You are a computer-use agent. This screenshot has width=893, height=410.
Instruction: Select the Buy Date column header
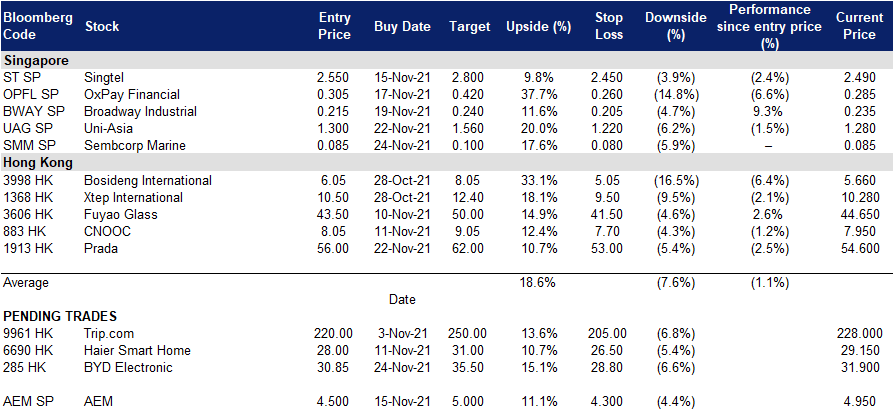403,27
